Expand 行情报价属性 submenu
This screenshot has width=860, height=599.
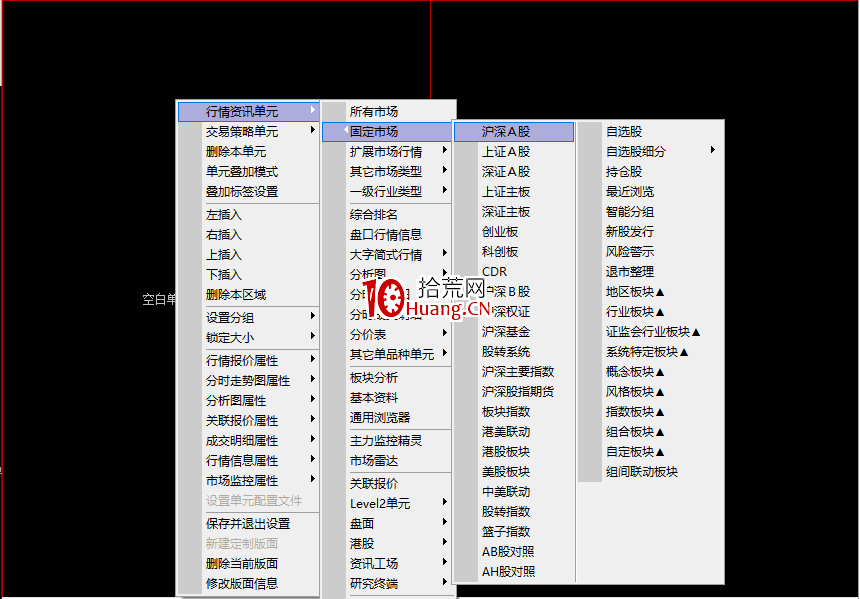pos(248,360)
